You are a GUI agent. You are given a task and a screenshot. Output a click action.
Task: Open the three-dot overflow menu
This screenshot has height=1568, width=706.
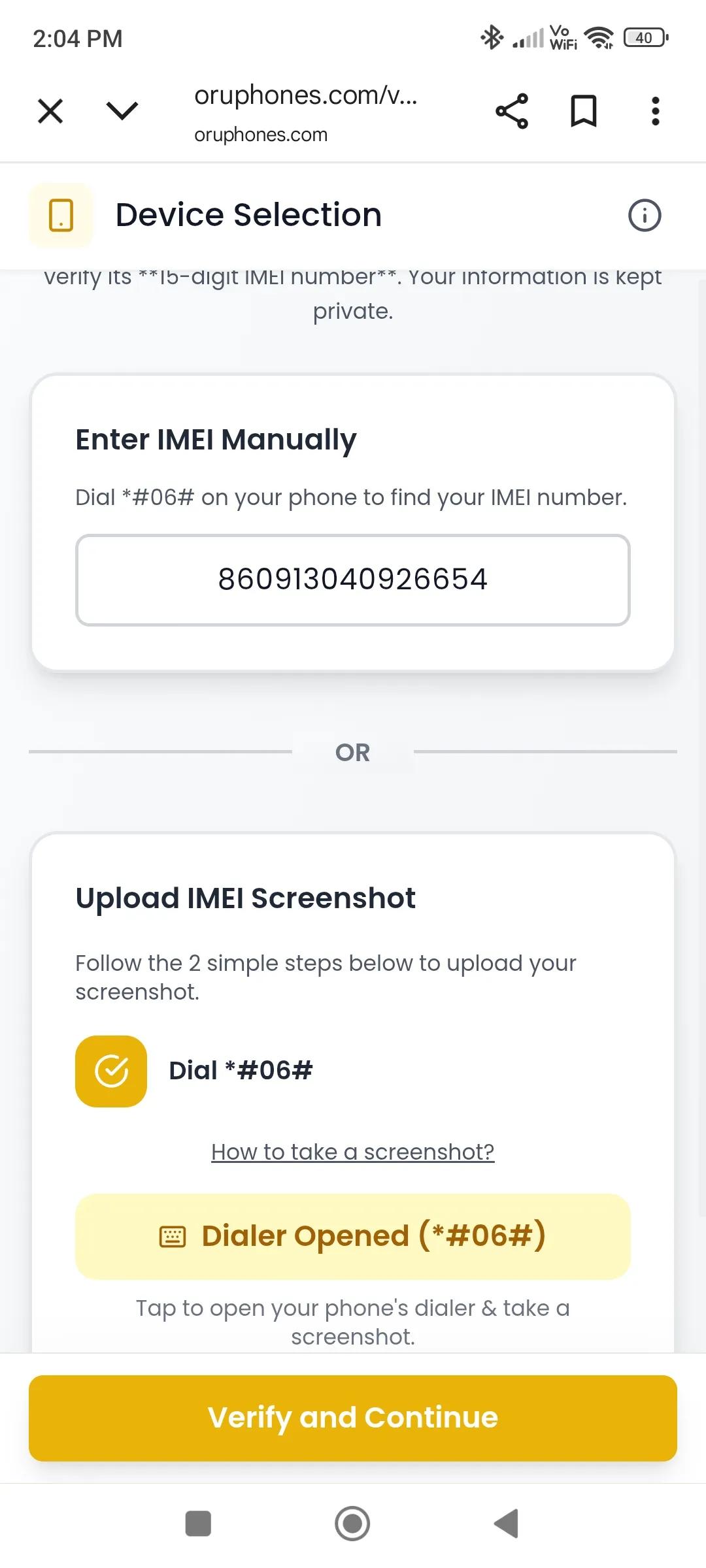pos(655,111)
